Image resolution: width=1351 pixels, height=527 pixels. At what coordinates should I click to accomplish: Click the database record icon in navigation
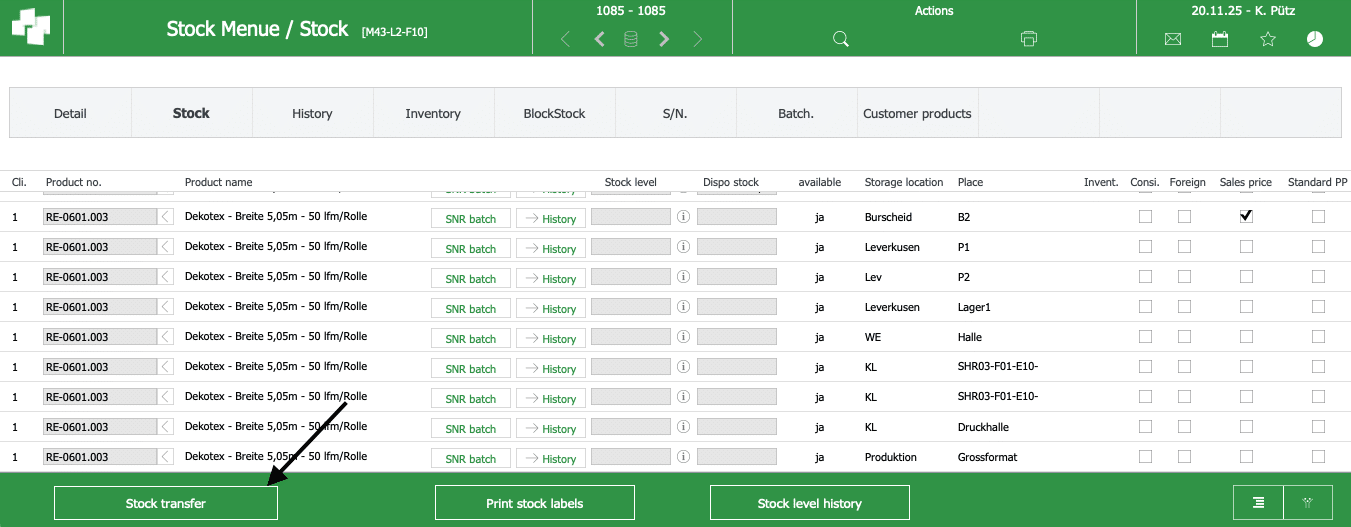click(x=631, y=39)
